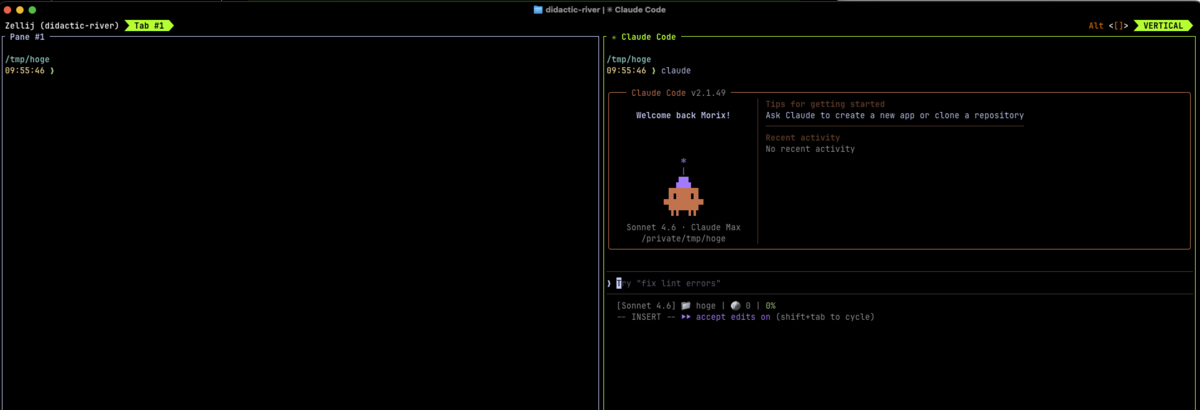Focus the Claude Code pane title
This screenshot has height=410, width=1200.
click(643, 37)
